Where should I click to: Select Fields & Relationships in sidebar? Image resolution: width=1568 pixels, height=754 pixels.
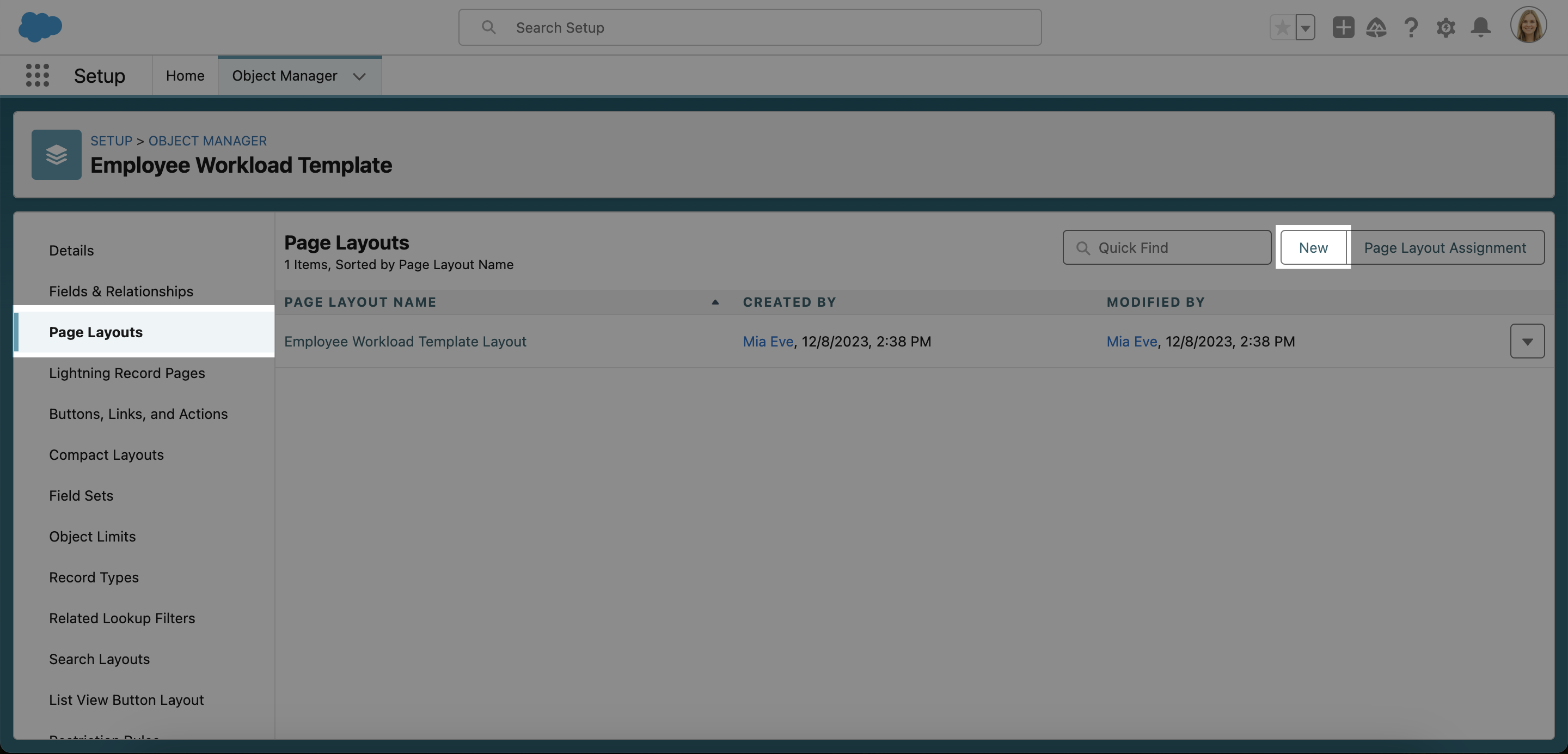click(x=121, y=291)
